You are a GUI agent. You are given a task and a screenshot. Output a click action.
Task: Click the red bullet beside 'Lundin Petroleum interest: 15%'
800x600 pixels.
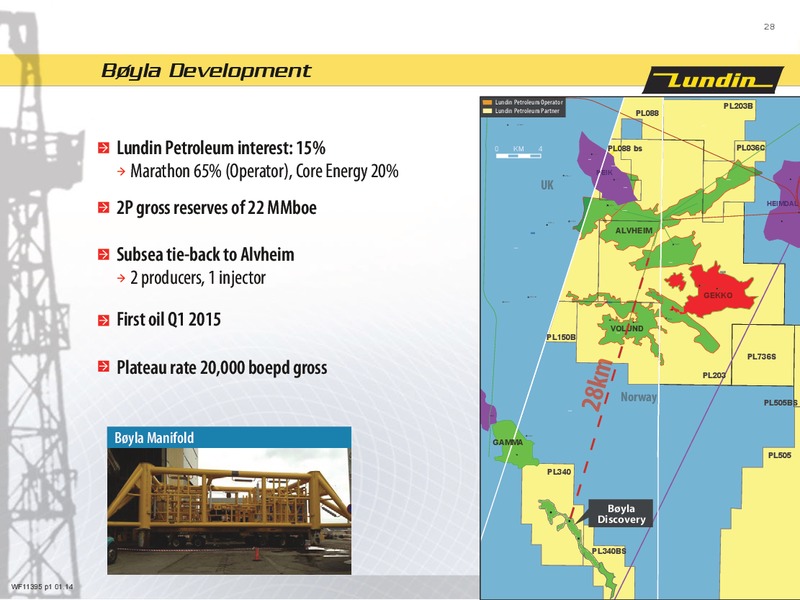104,148
